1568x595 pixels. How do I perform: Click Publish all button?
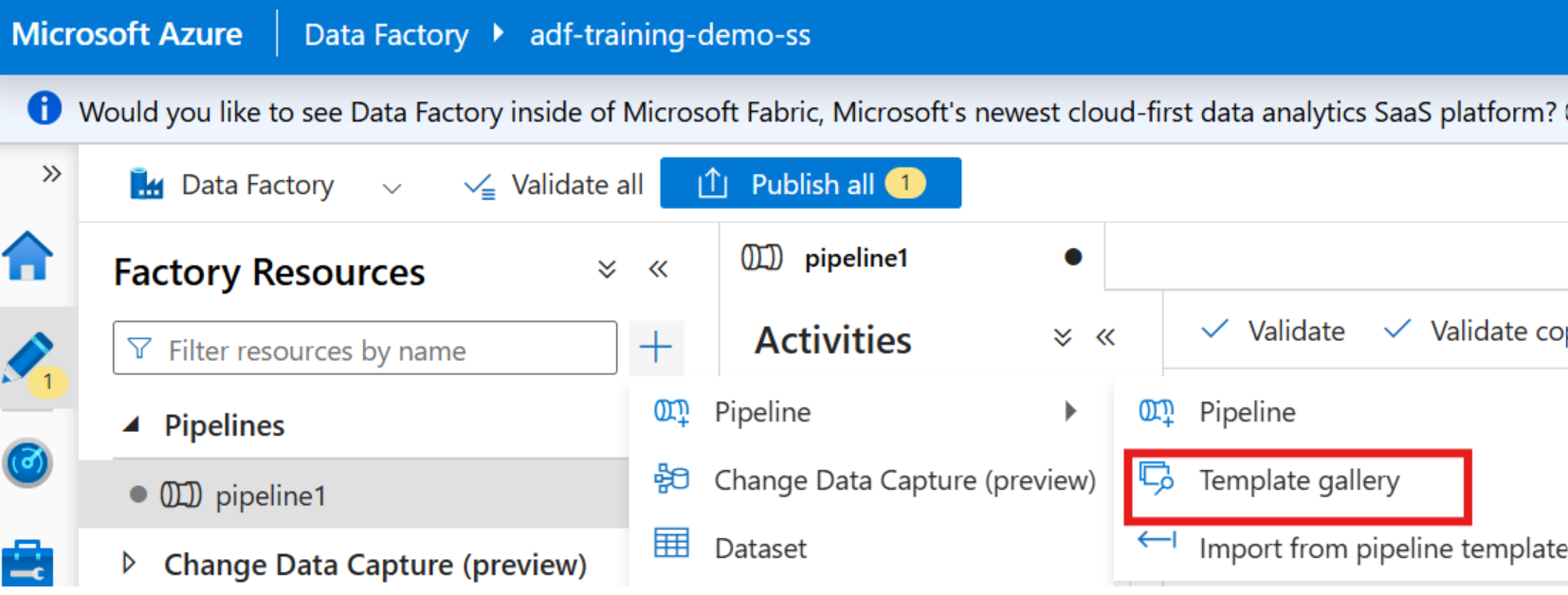pyautogui.click(x=811, y=183)
